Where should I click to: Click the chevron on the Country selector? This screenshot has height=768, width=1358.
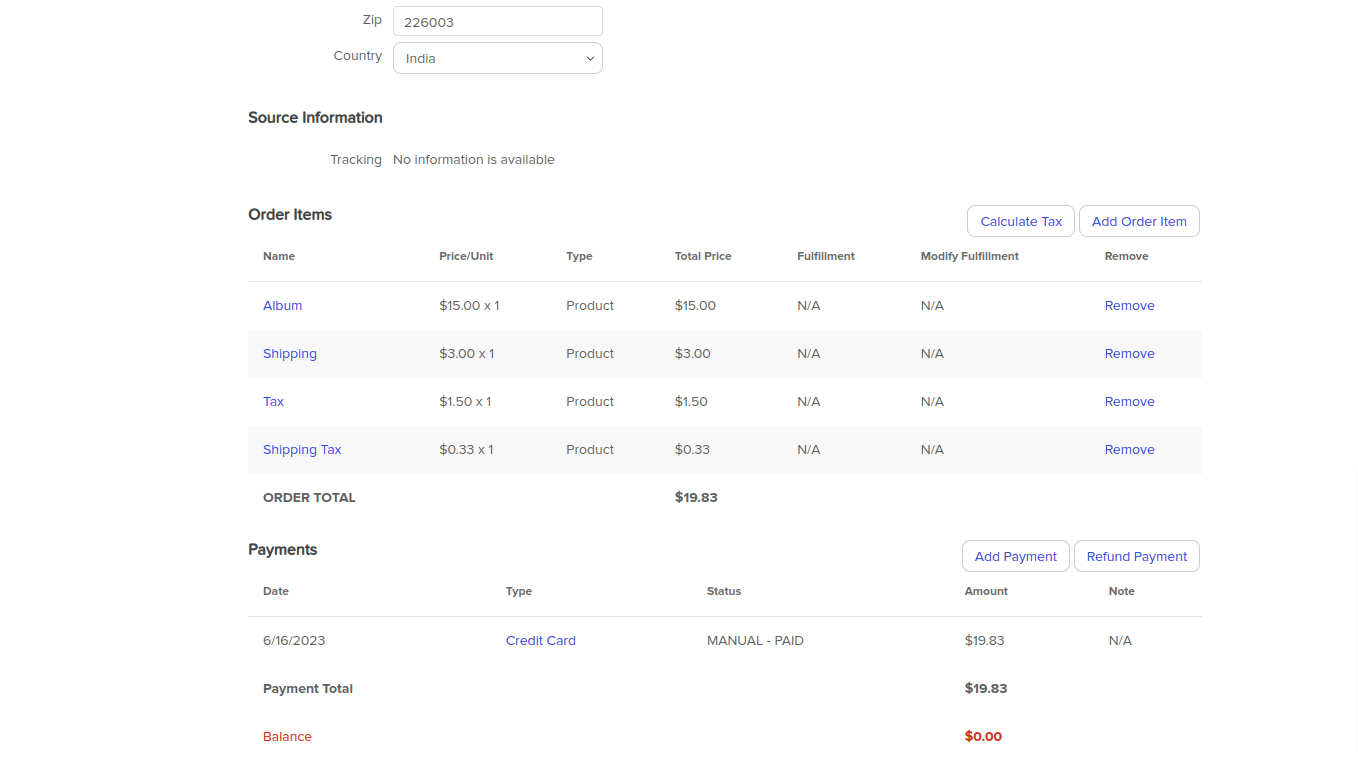[590, 58]
